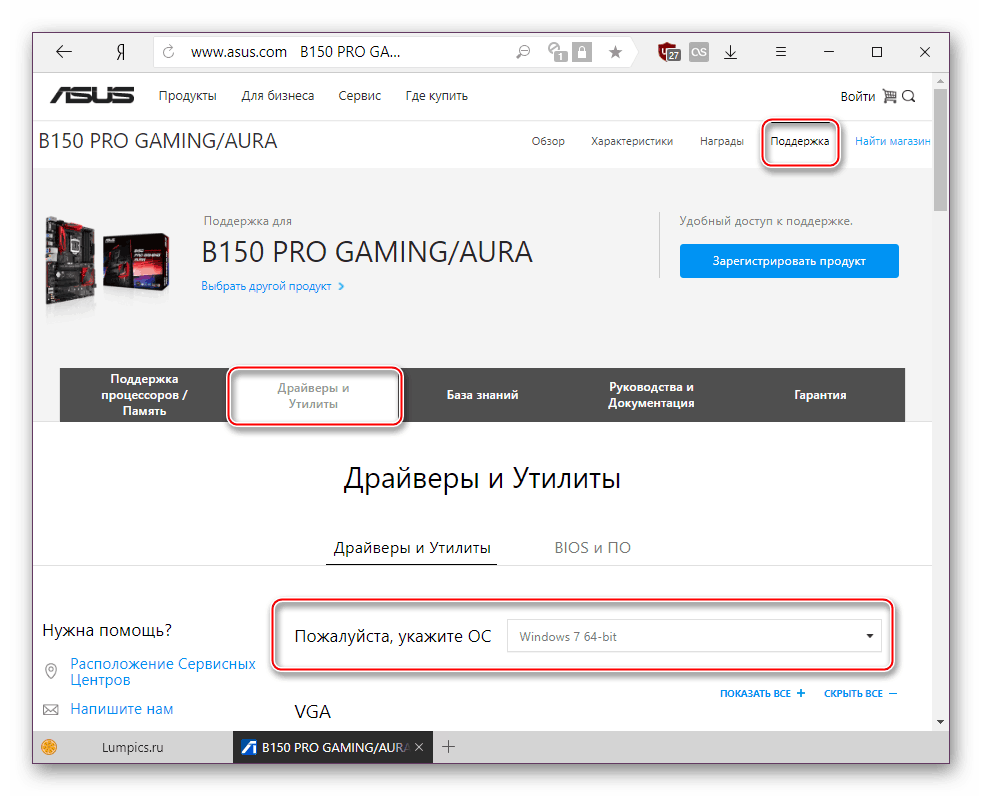Open the Продукты menu

pos(187,96)
